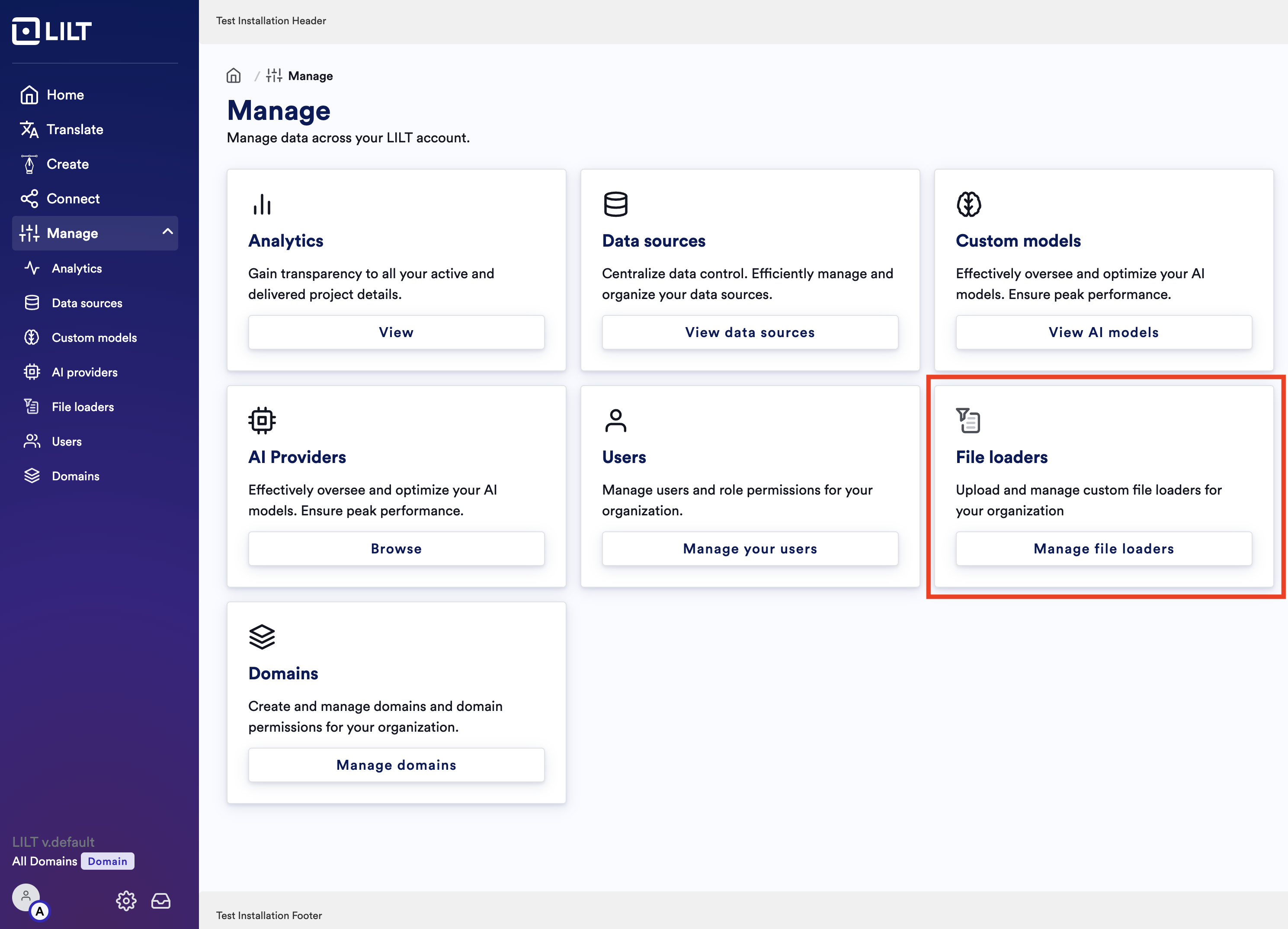
Task: Select Custom models submenu item in sidebar
Action: [x=95, y=338]
